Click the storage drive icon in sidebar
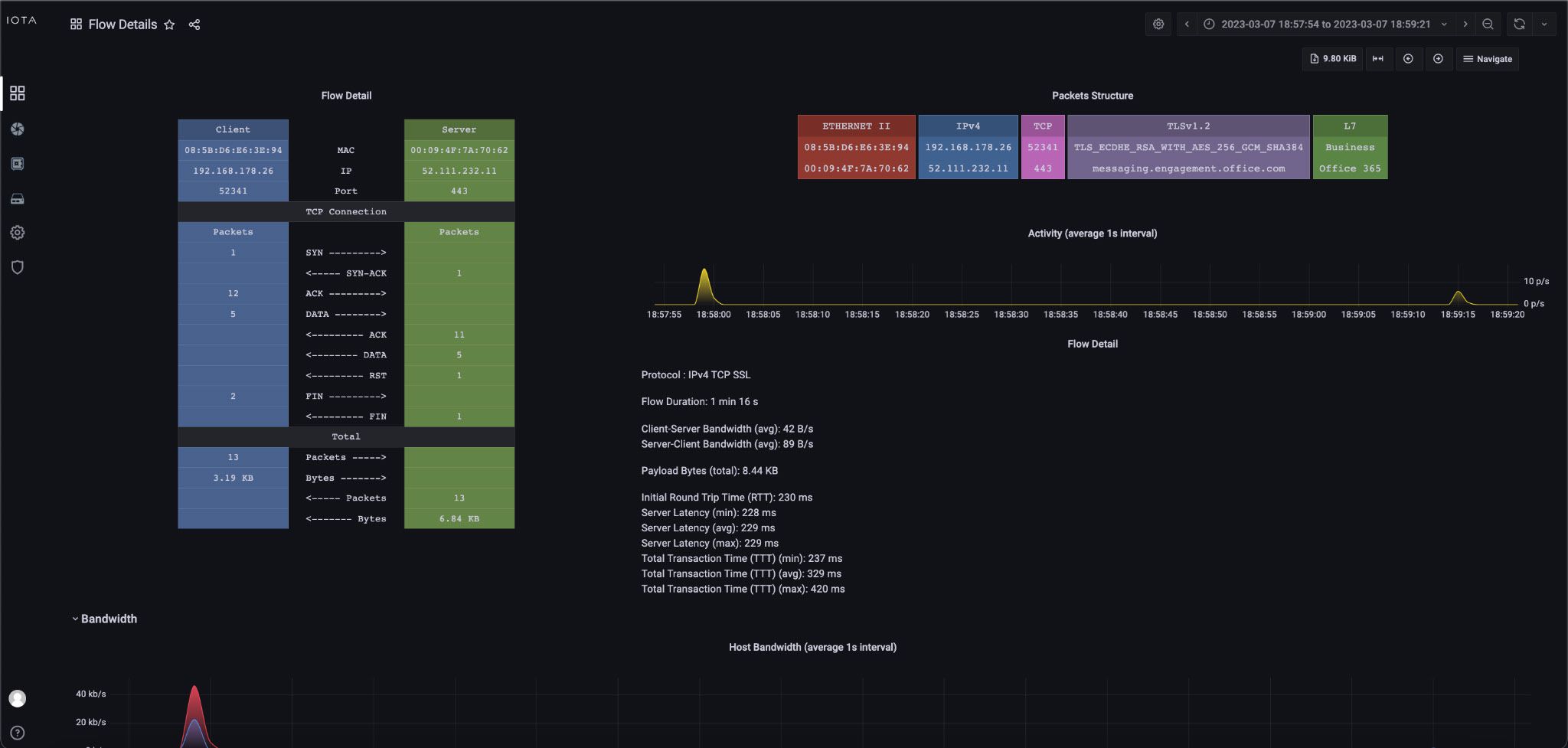The height and width of the screenshot is (748, 1568). (18, 199)
